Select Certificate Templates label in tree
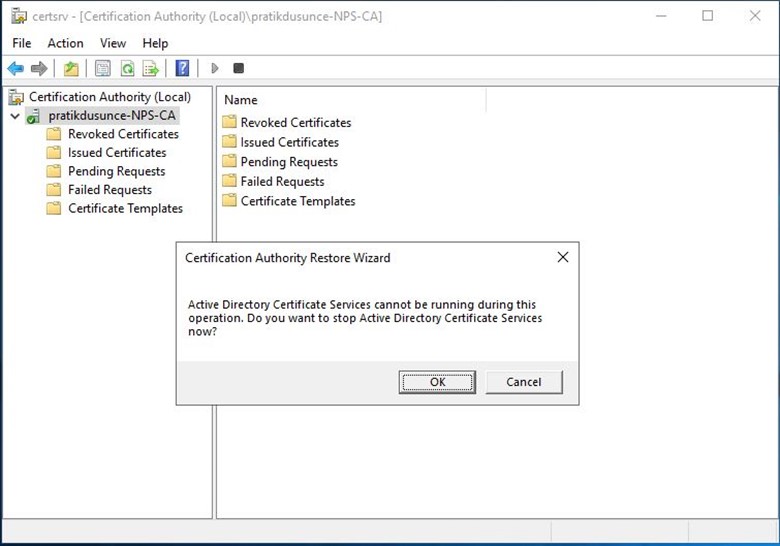Image resolution: width=780 pixels, height=546 pixels. (125, 208)
